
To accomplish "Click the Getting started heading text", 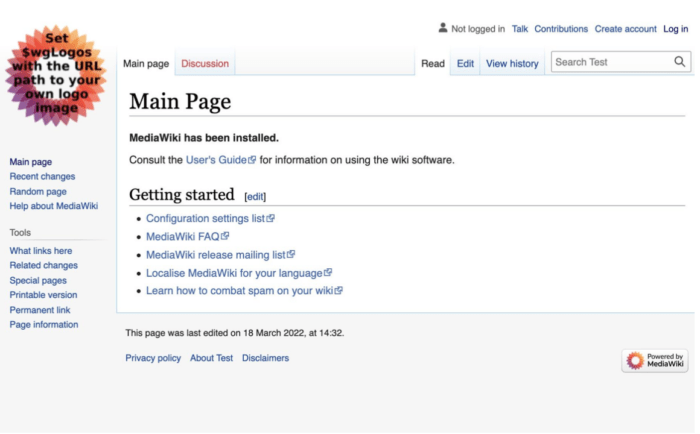I will (x=181, y=195).
